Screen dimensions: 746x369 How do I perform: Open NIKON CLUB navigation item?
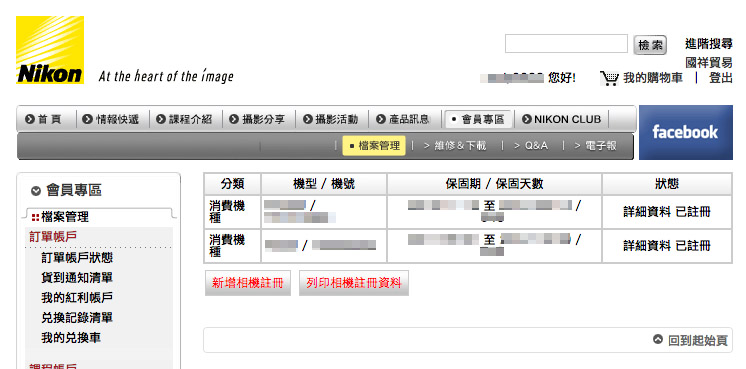[x=567, y=119]
